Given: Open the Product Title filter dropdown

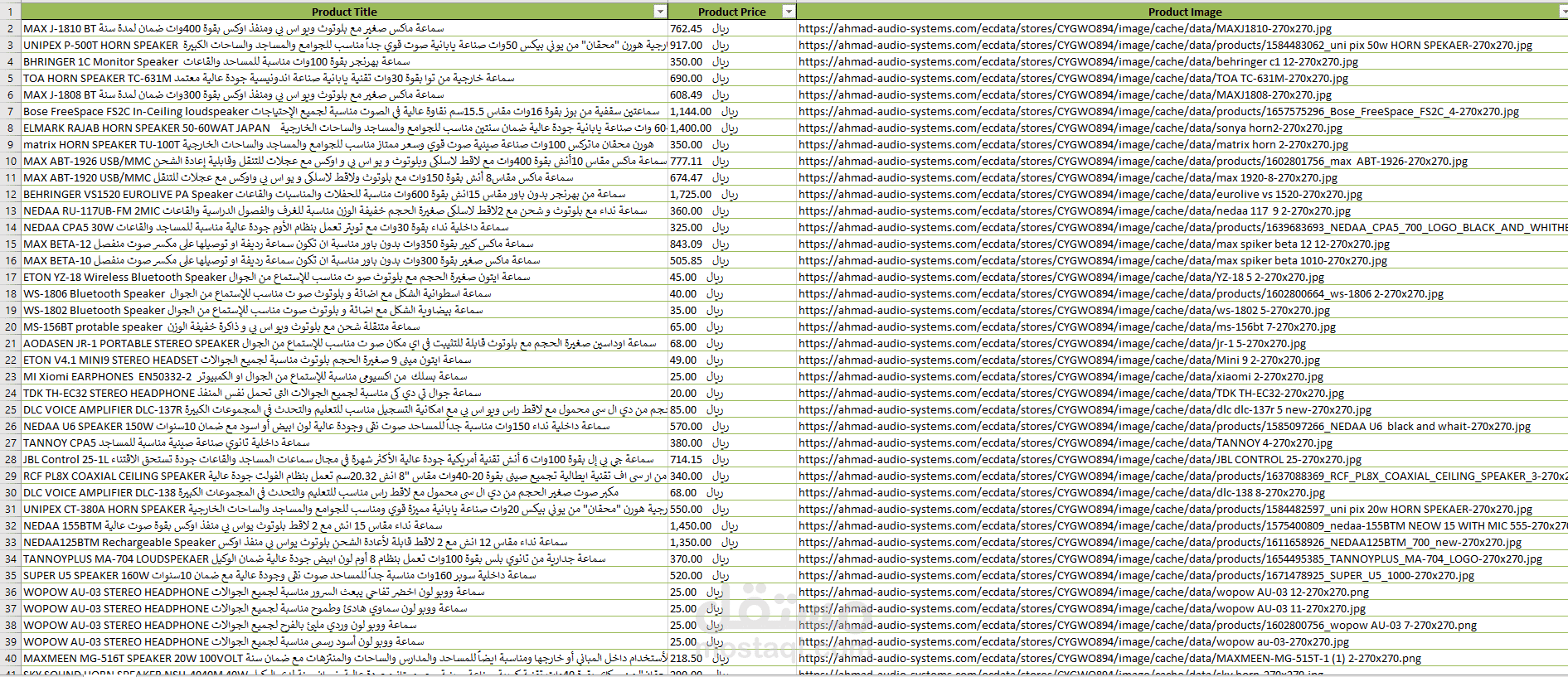Looking at the screenshot, I should click(x=660, y=12).
